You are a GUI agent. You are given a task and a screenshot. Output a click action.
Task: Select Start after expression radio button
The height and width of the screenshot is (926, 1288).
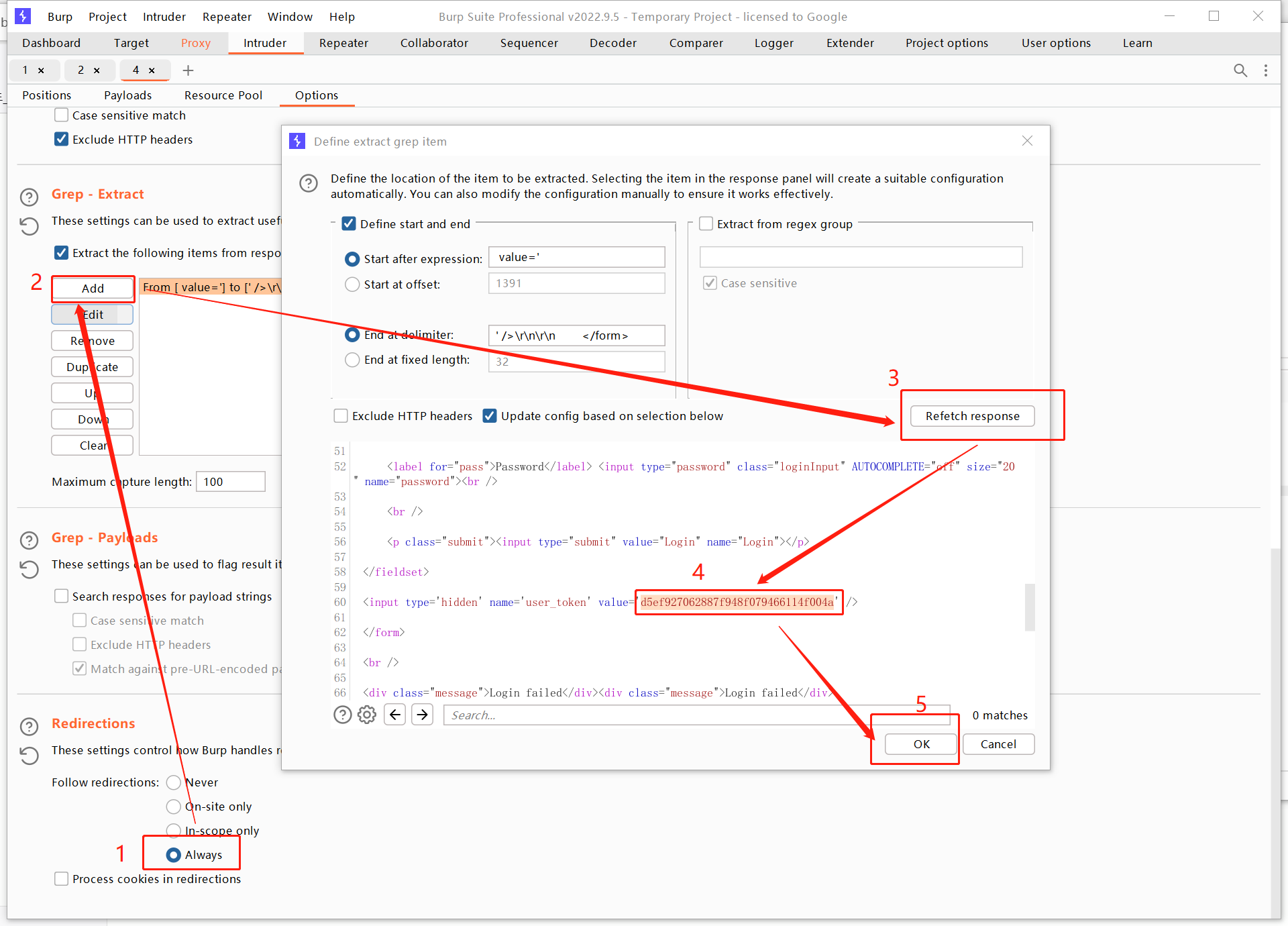352,259
